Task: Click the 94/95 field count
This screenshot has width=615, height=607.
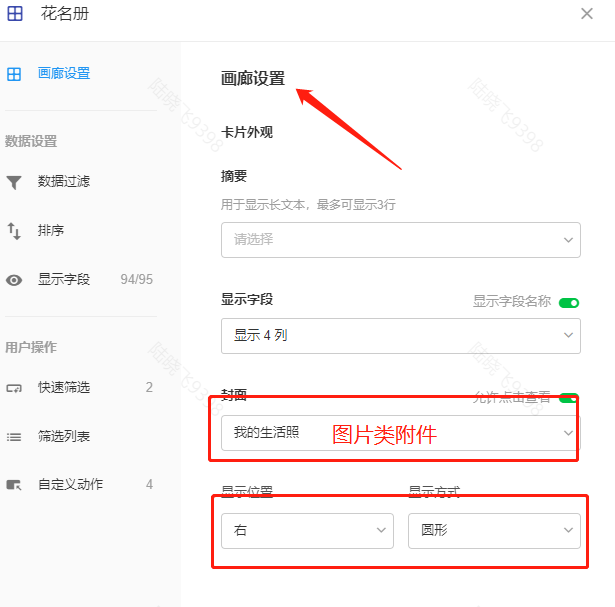Action: 136,279
